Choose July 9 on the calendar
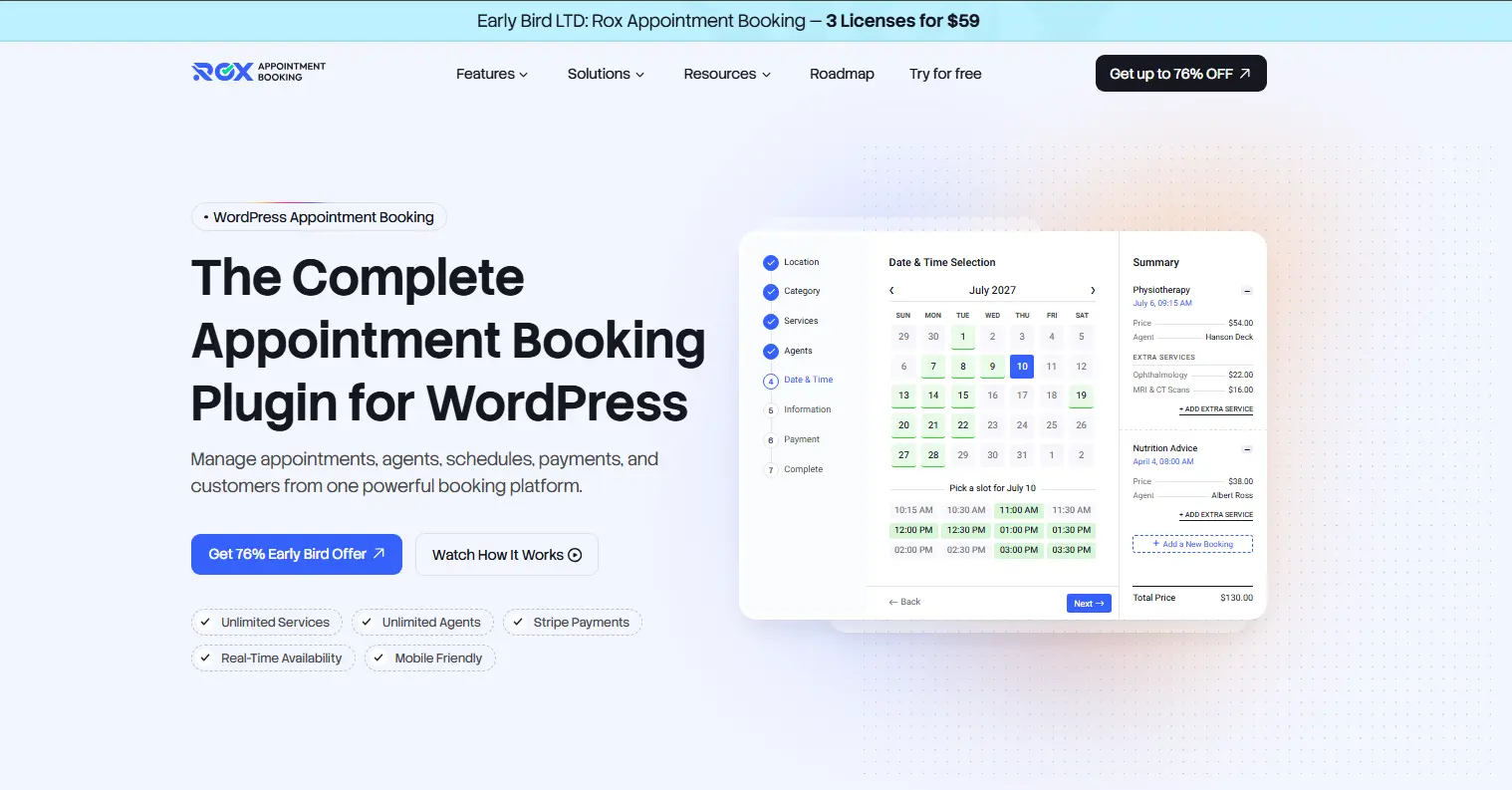Image resolution: width=1512 pixels, height=790 pixels. pos(992,367)
